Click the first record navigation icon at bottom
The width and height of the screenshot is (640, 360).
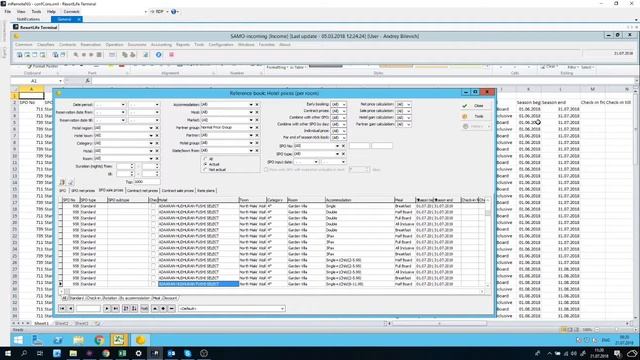pyautogui.click(x=62, y=309)
